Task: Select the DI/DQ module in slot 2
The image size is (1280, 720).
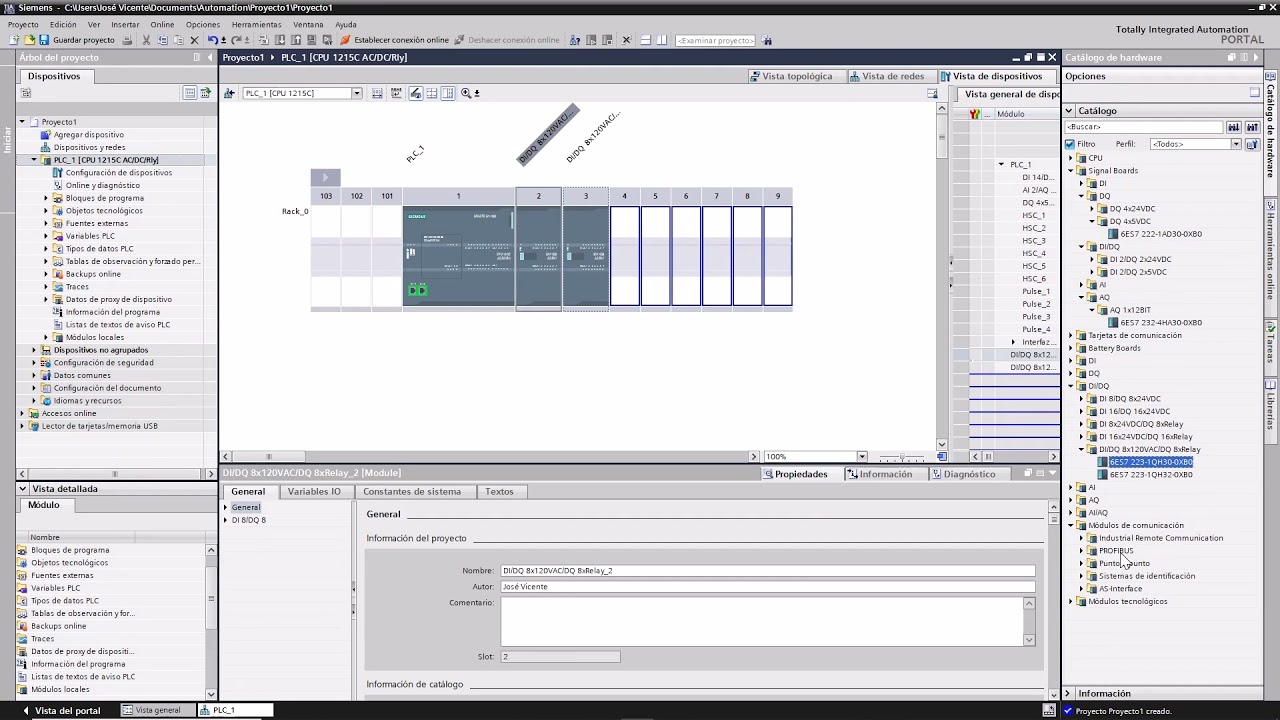Action: tap(538, 256)
